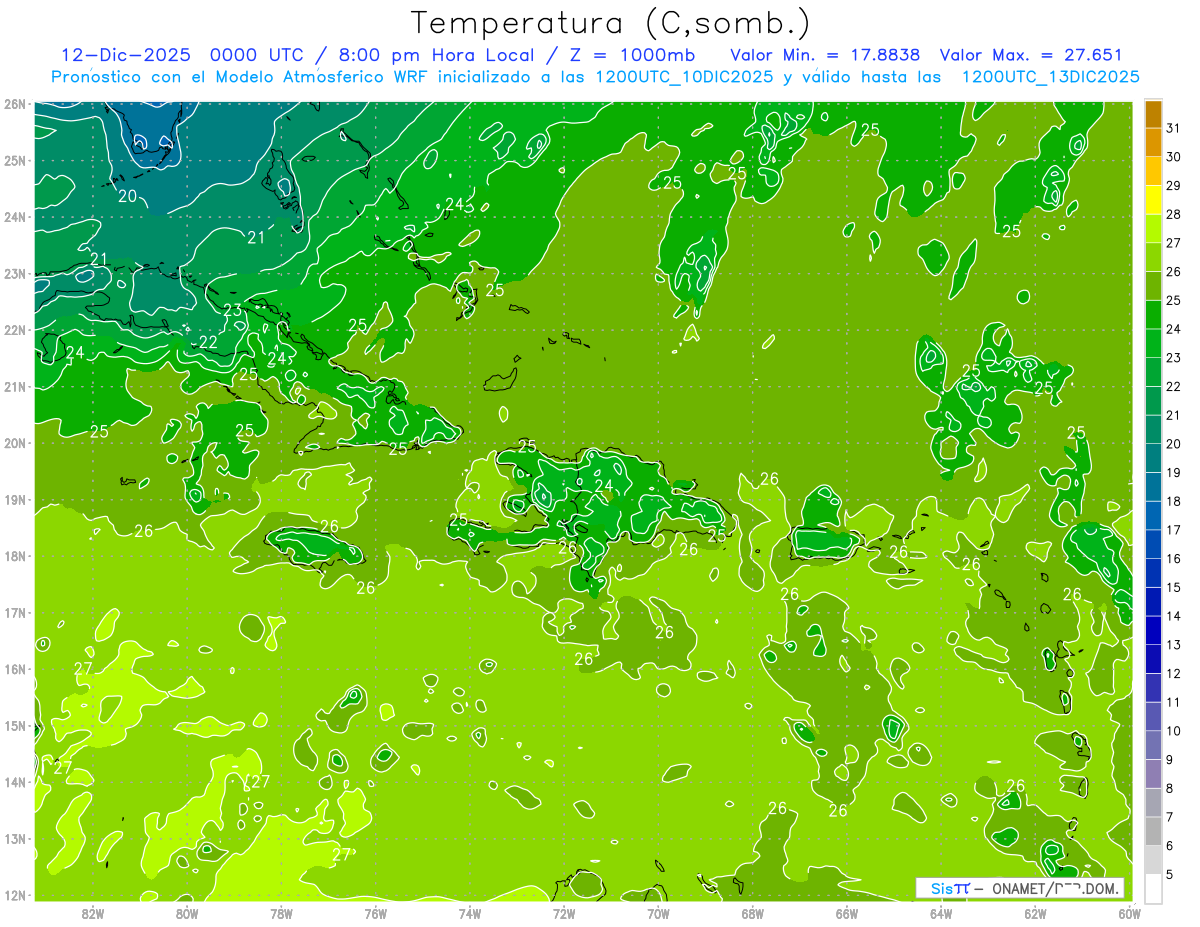1200x927 pixels.
Task: Click longitude axis label "76W"
Action: click(375, 913)
